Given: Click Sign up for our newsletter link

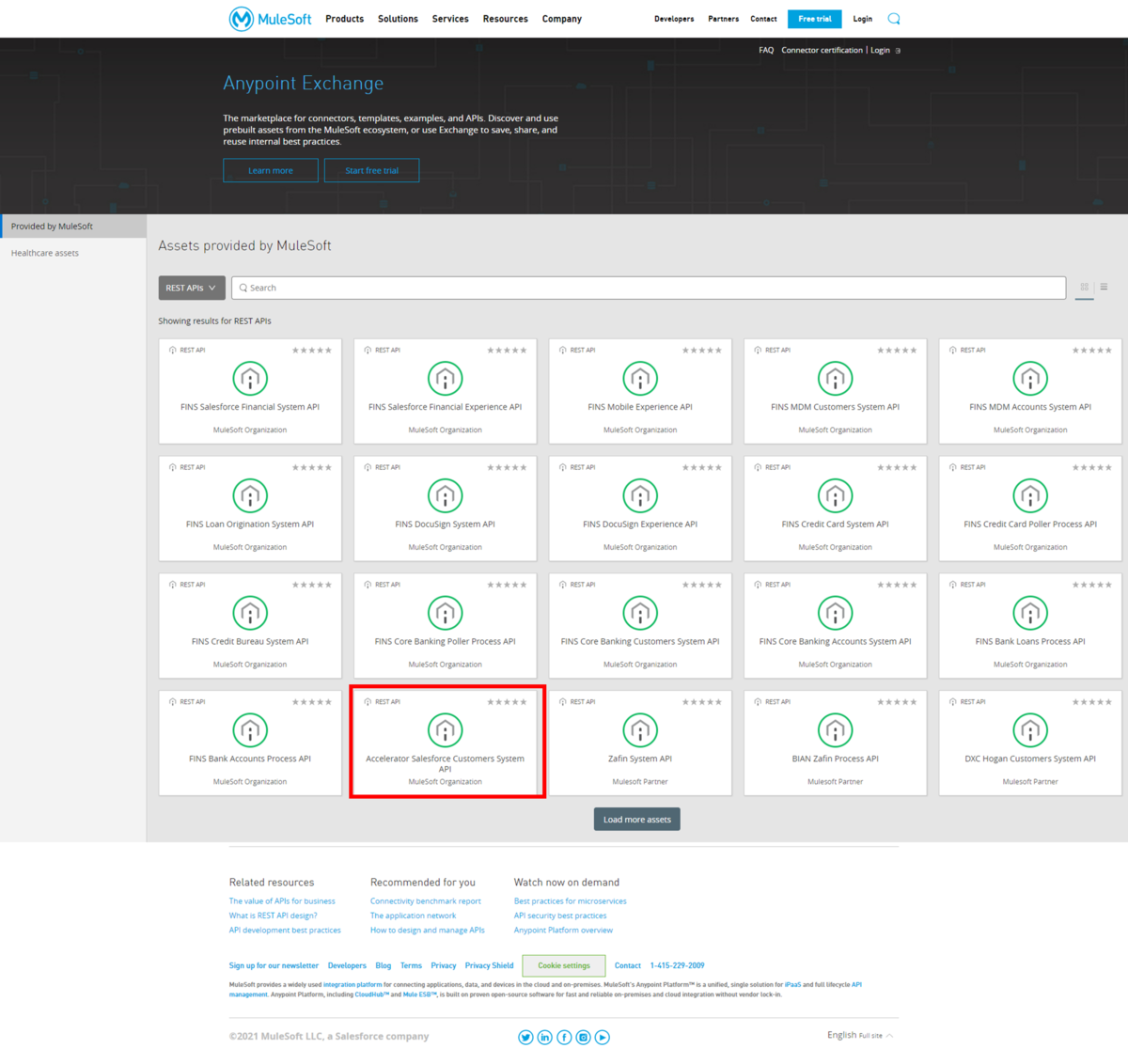Looking at the screenshot, I should (274, 965).
